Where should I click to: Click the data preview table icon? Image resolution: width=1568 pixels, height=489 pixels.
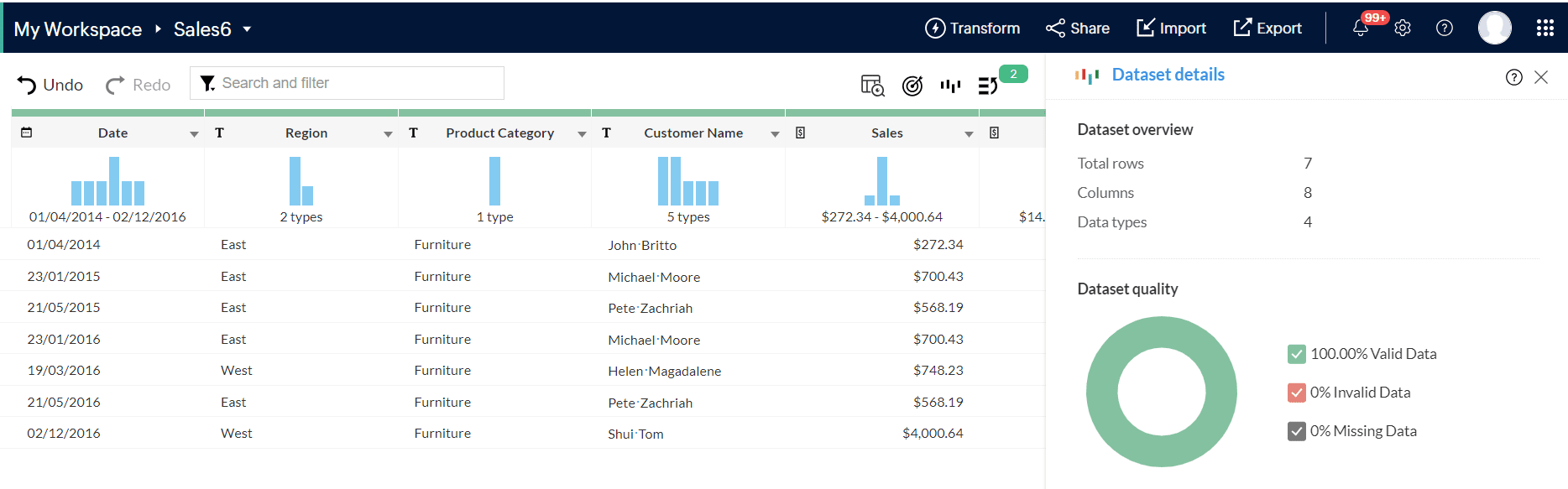(872, 86)
